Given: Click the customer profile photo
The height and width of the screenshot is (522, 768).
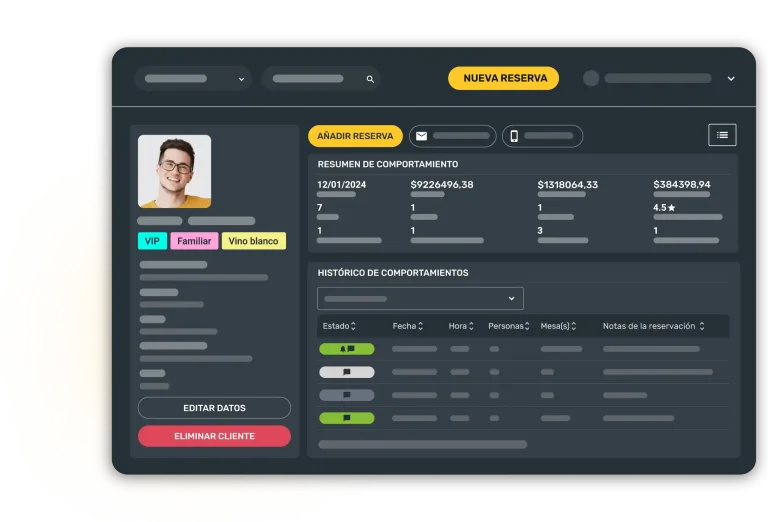Looking at the screenshot, I should (x=174, y=171).
